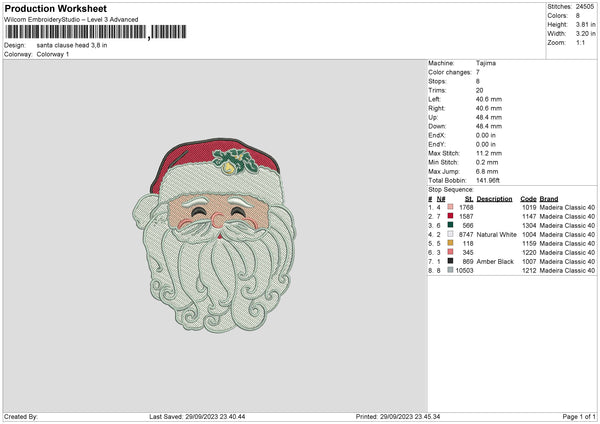Click the orange swatch for code 1159
The height and width of the screenshot is (424, 600).
450,243
